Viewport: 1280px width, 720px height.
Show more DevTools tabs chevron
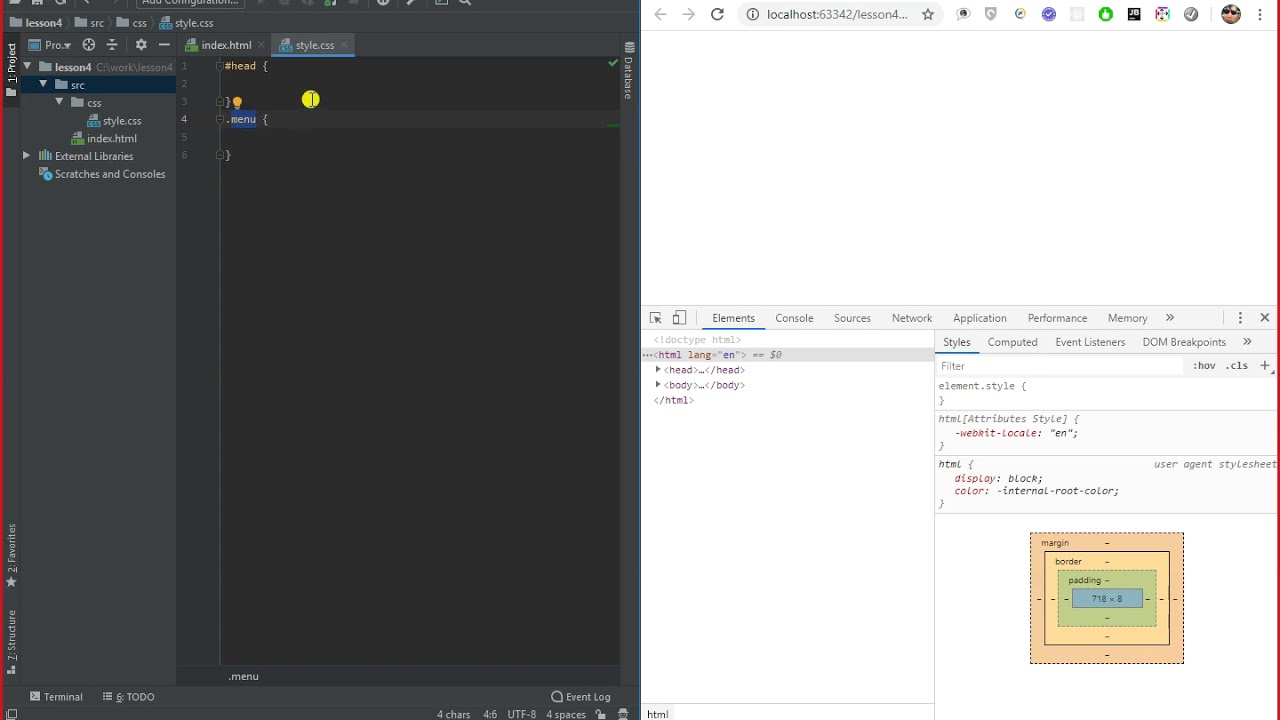coord(1170,318)
